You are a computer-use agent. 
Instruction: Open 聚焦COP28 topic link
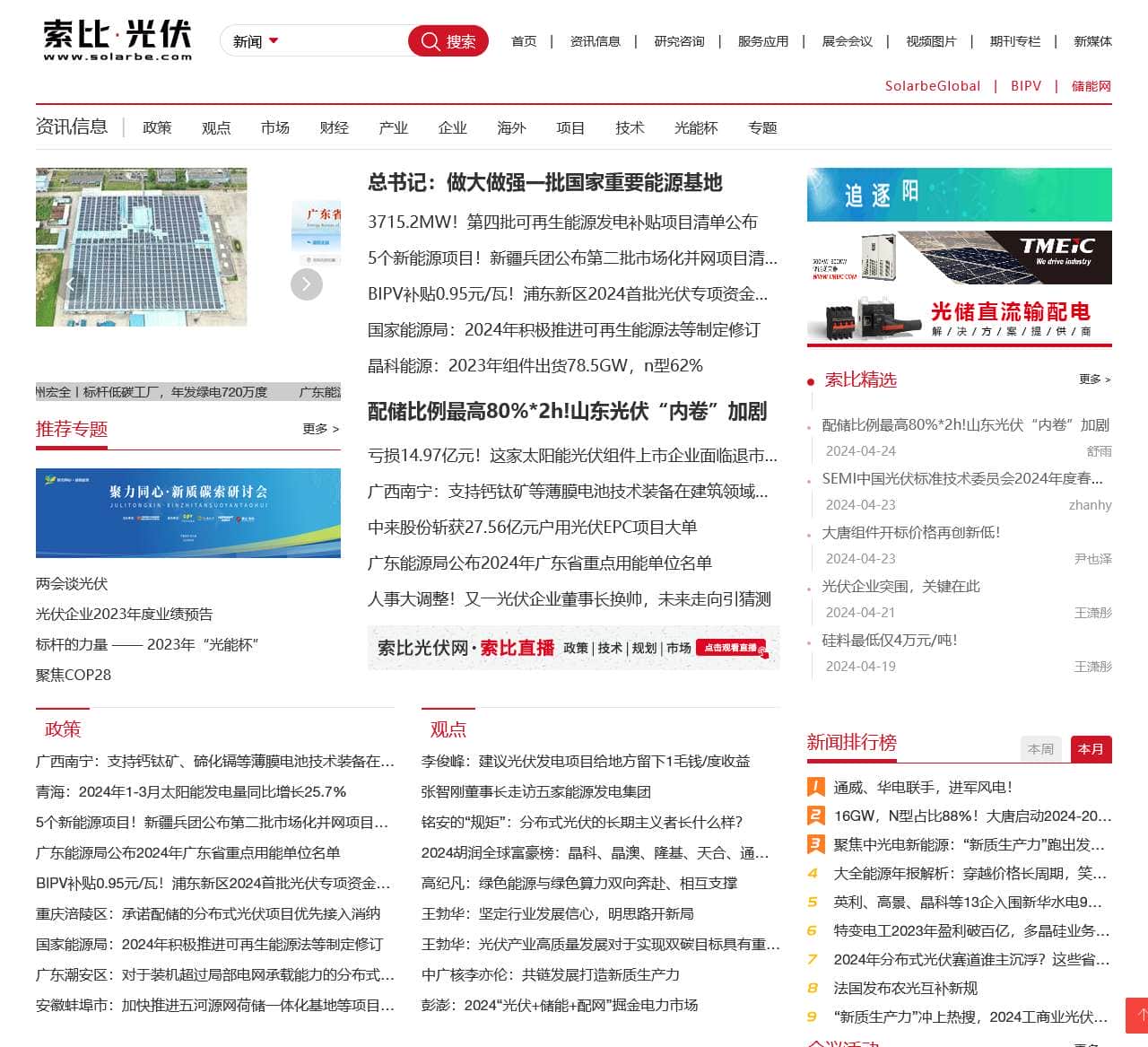pyautogui.click(x=74, y=676)
